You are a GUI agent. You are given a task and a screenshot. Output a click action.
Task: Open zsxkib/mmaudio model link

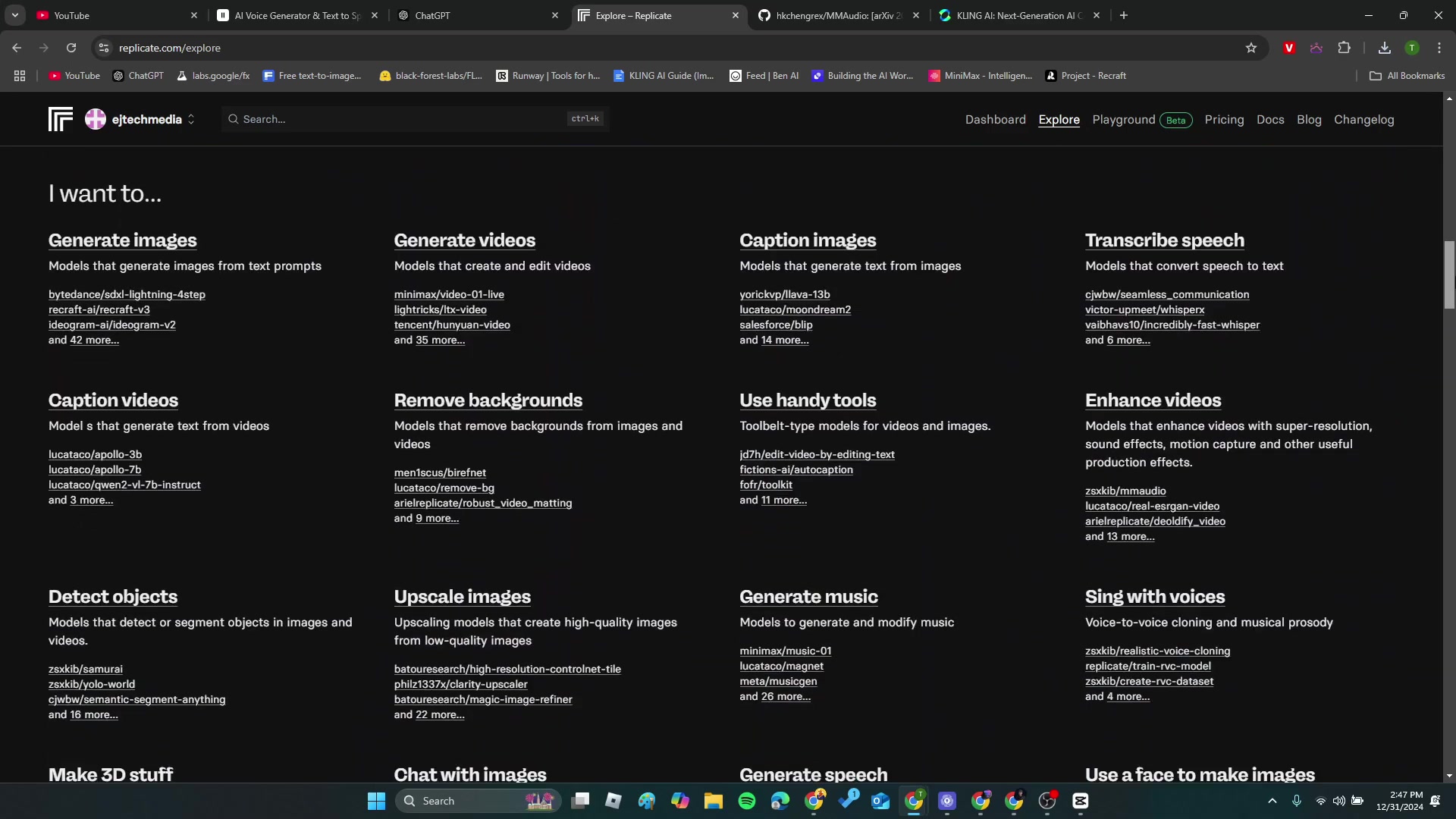pos(1125,491)
